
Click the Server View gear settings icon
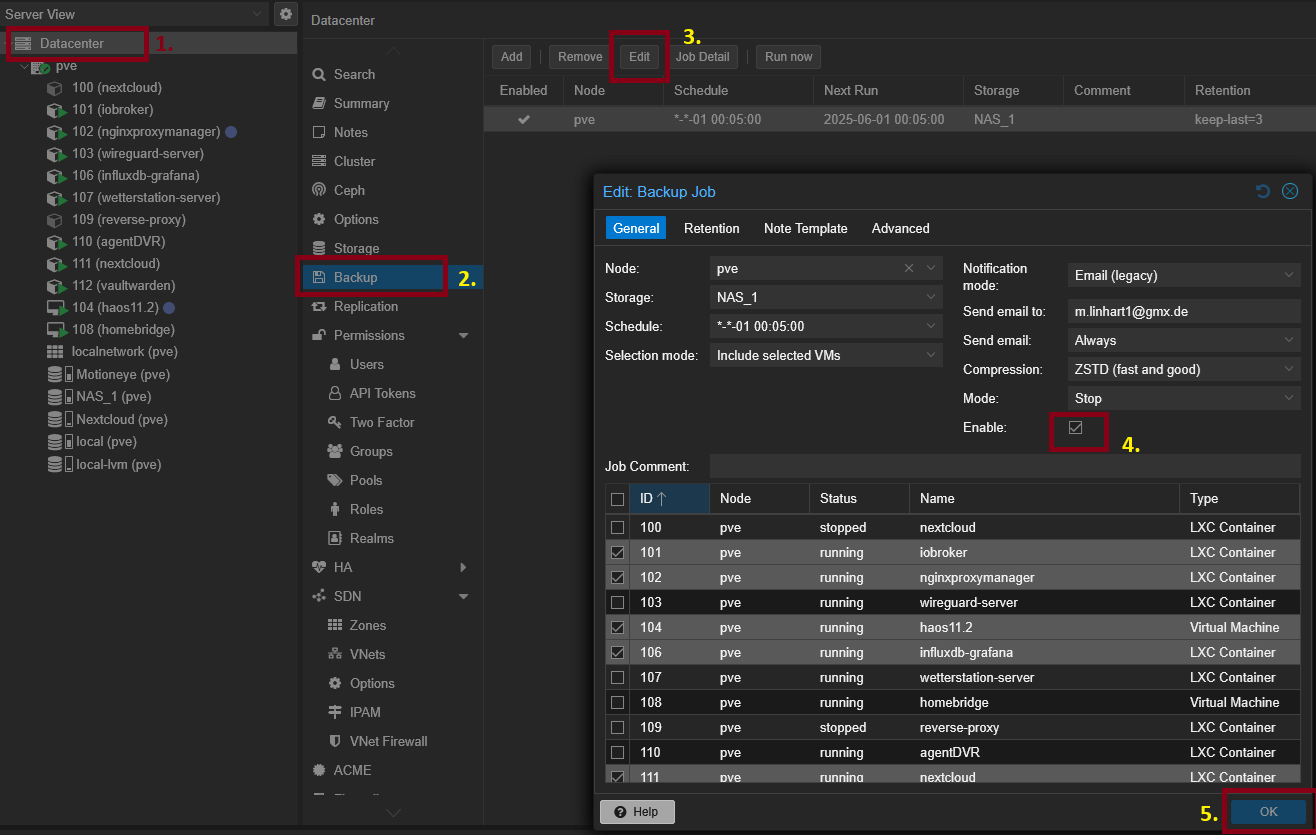pos(286,14)
